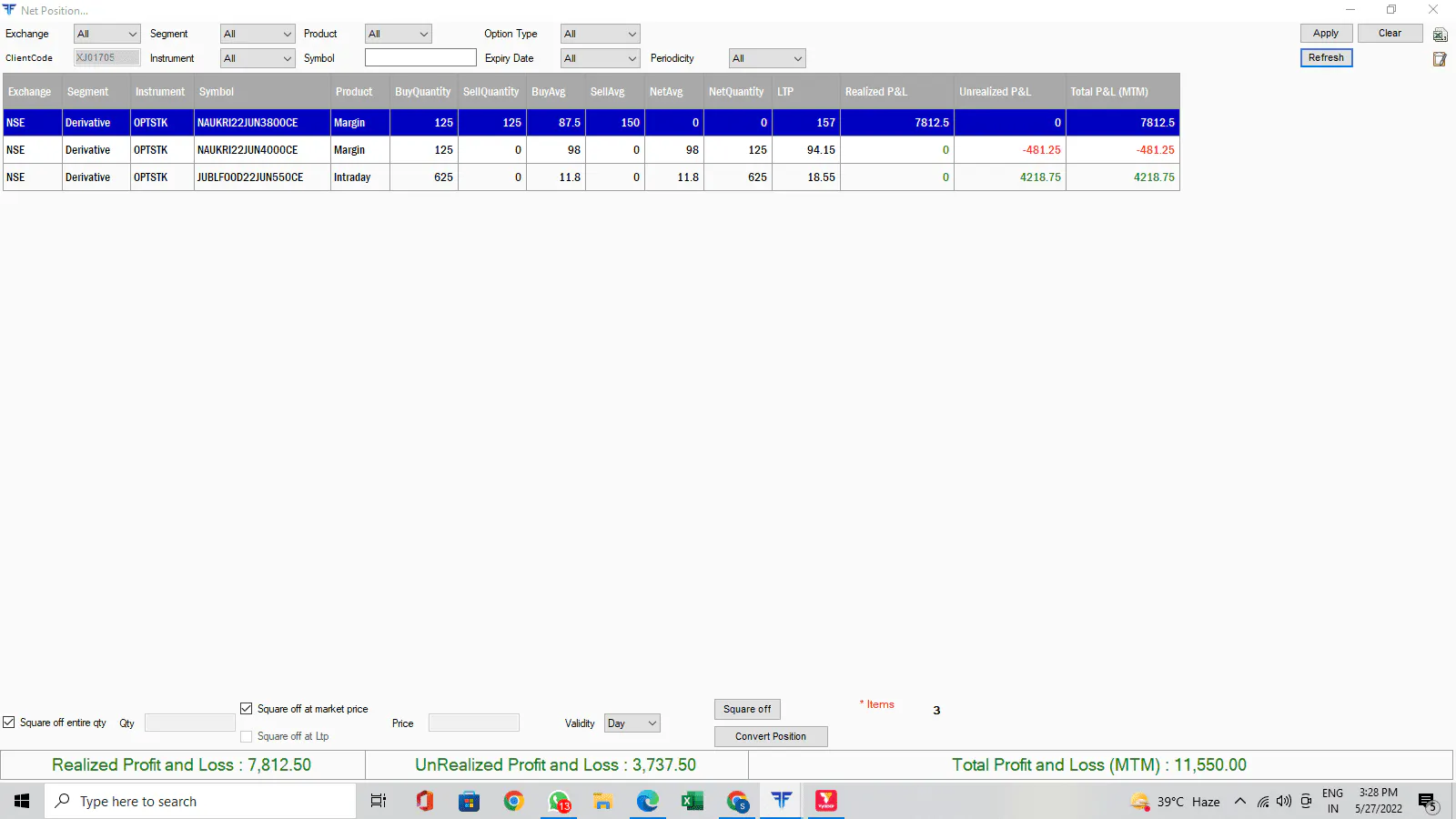
Task: Uncheck Square off entire qty
Action: [9, 723]
